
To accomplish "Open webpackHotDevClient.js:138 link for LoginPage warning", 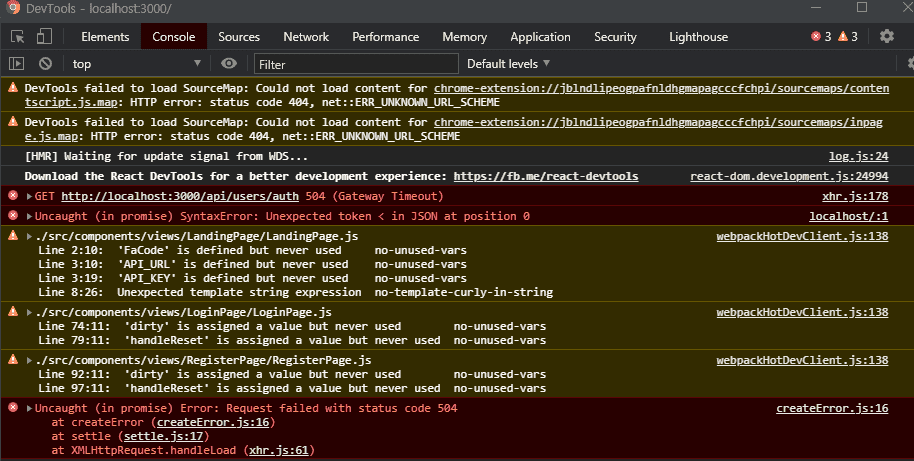I will 803,312.
